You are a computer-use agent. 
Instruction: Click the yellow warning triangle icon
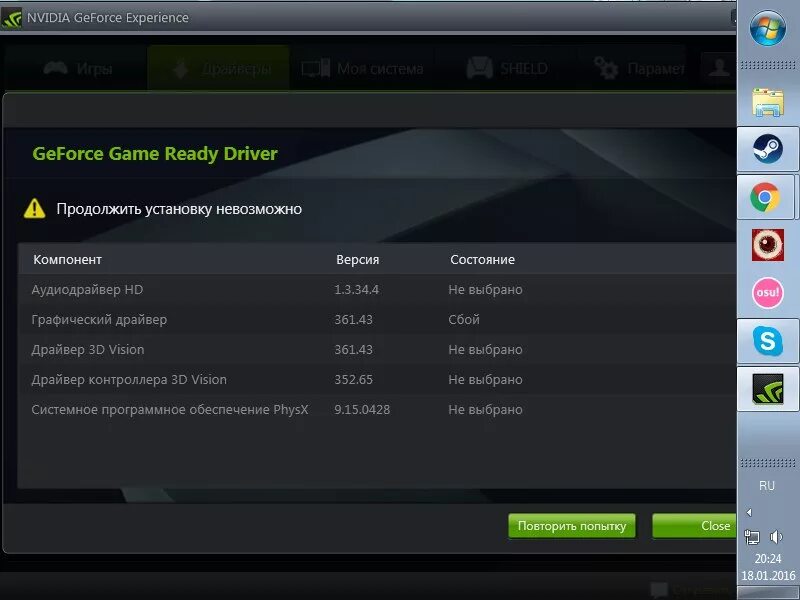pyautogui.click(x=34, y=208)
